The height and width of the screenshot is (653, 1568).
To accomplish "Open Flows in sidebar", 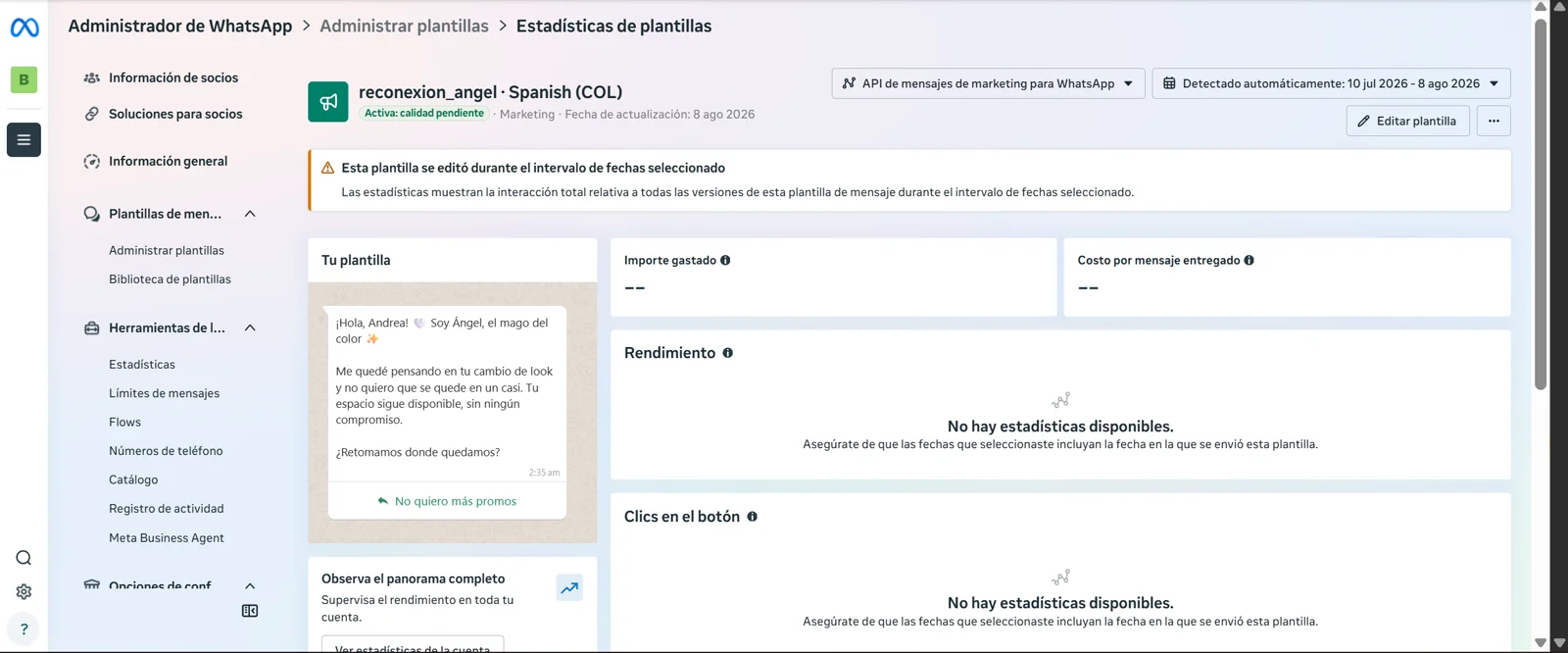I will point(125,423).
